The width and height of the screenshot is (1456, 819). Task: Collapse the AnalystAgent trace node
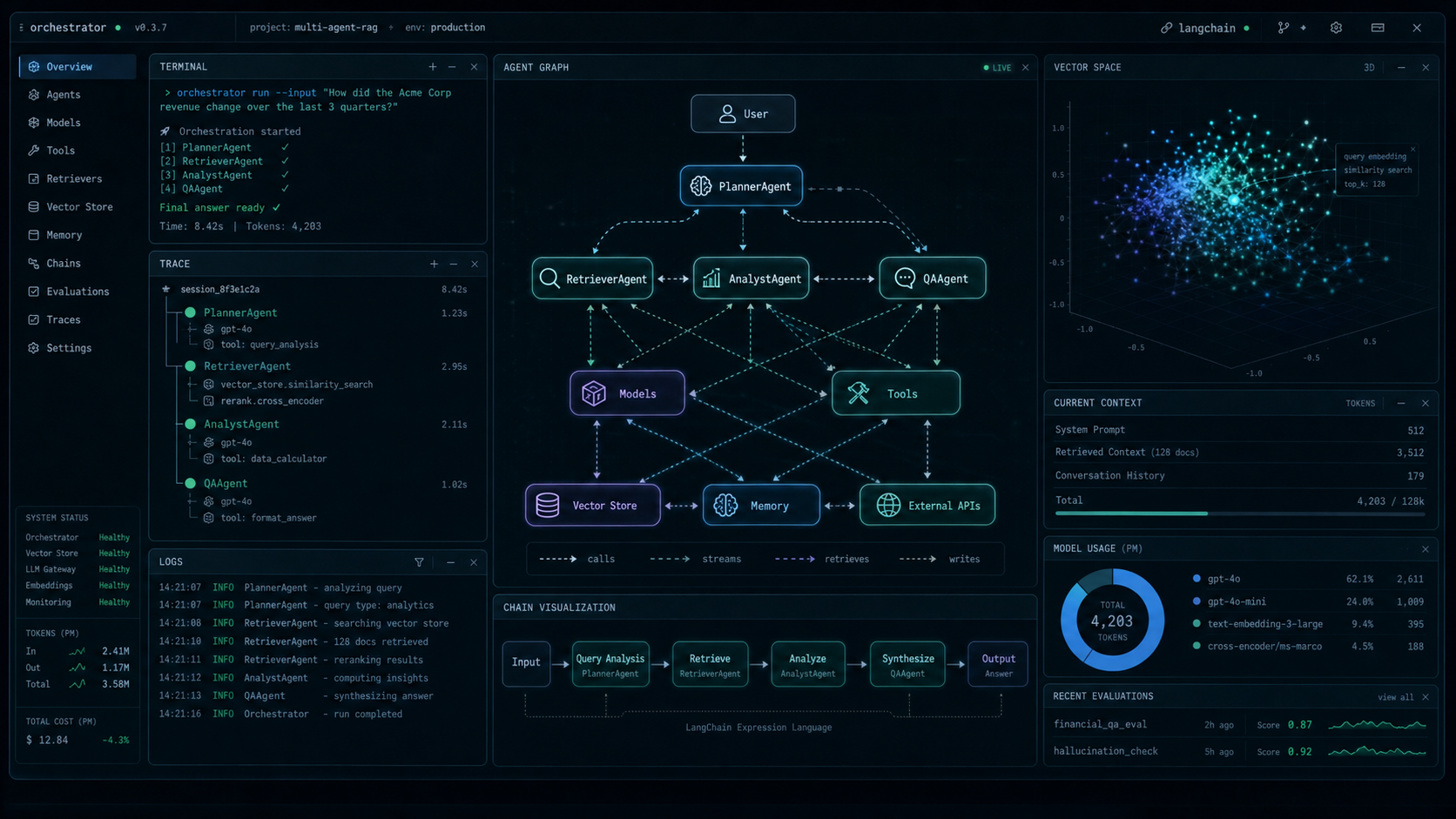pos(190,424)
